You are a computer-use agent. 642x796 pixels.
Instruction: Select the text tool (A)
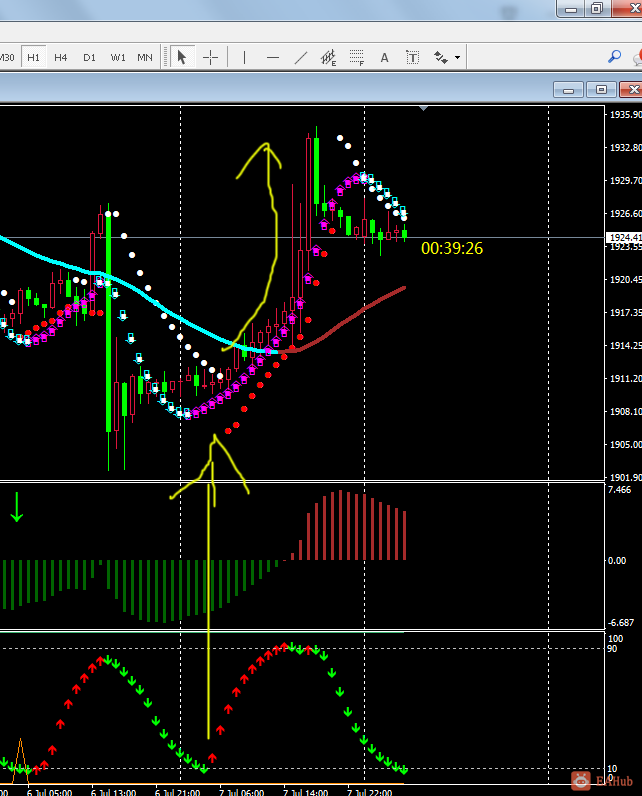[385, 57]
